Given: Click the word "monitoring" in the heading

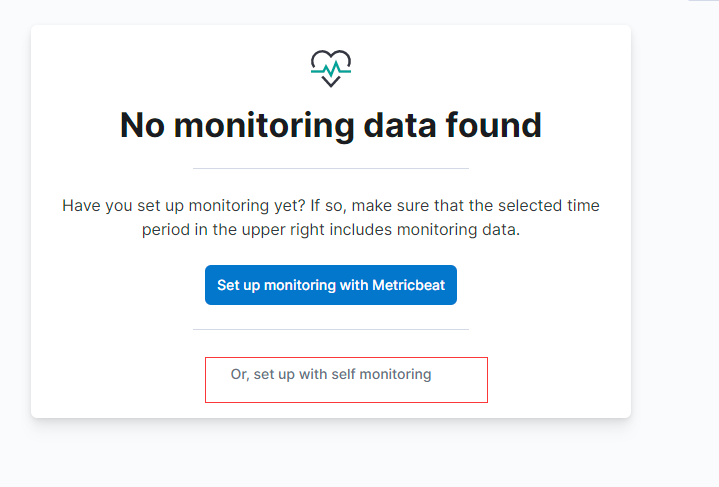Looking at the screenshot, I should [264, 126].
